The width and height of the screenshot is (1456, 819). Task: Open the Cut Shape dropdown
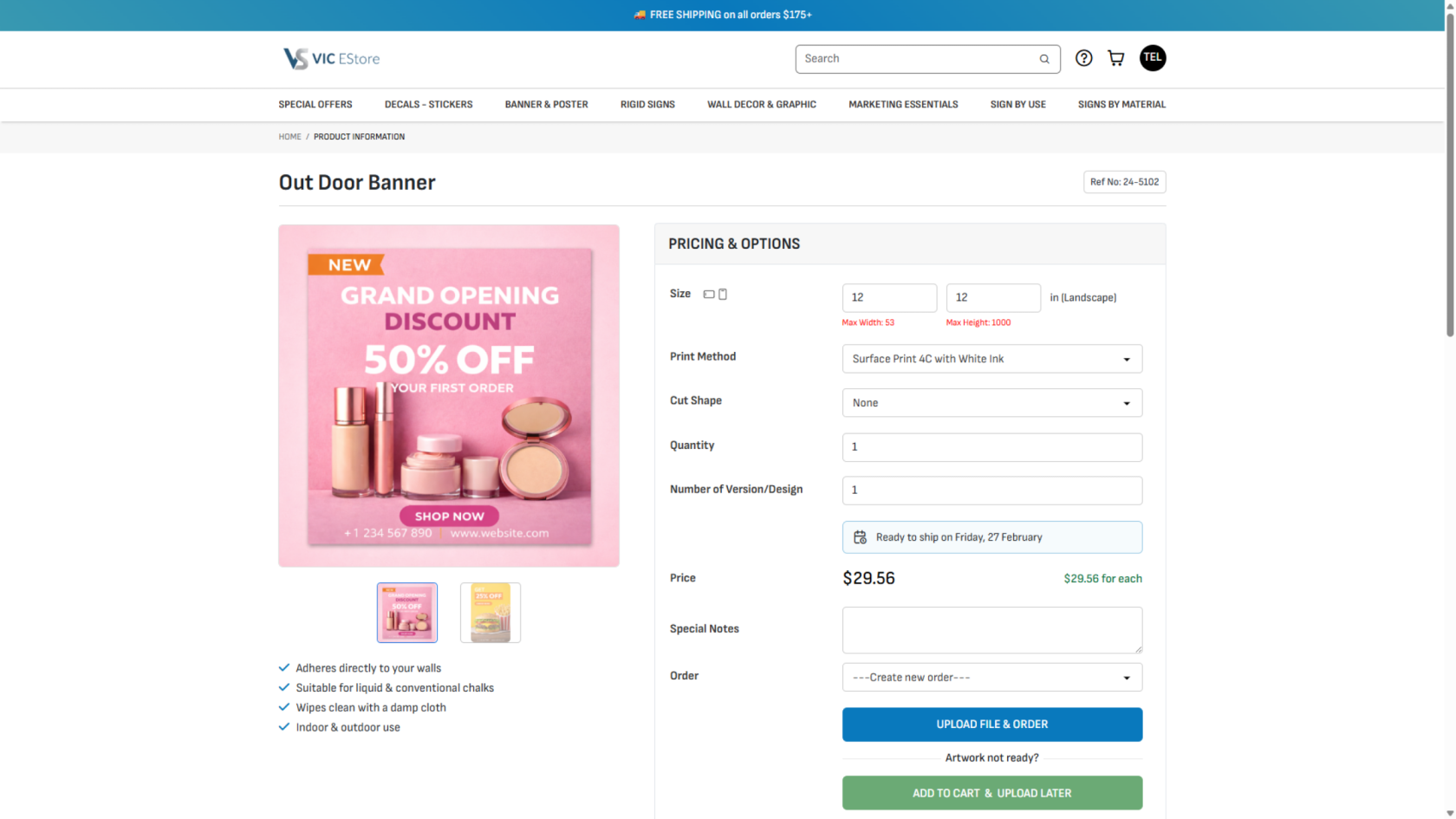[991, 403]
